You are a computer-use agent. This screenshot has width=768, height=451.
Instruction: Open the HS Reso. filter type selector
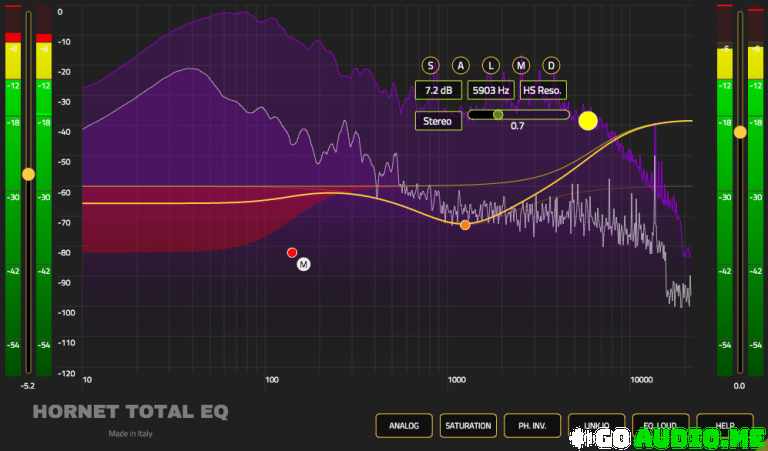pyautogui.click(x=543, y=90)
